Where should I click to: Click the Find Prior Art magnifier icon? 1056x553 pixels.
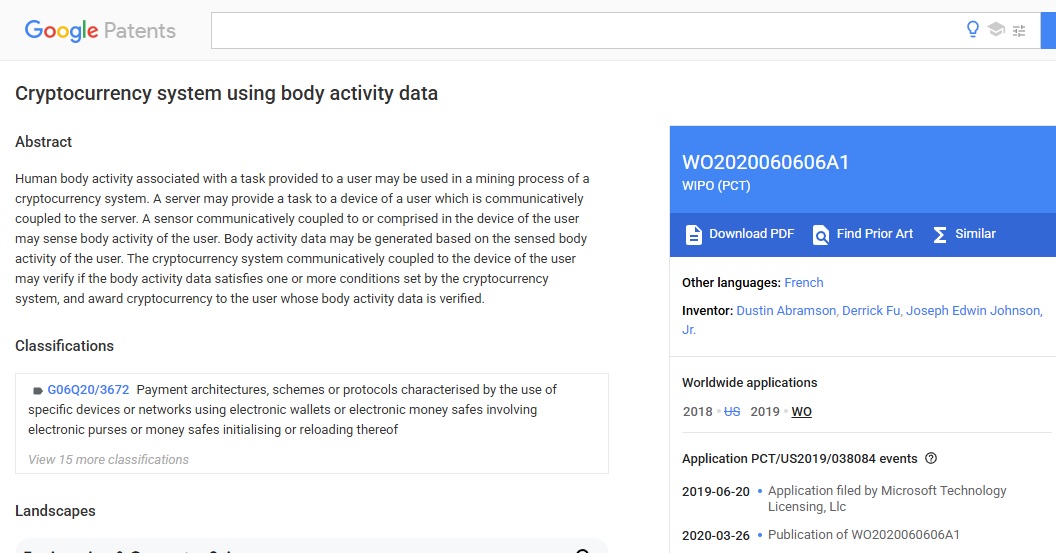[821, 234]
